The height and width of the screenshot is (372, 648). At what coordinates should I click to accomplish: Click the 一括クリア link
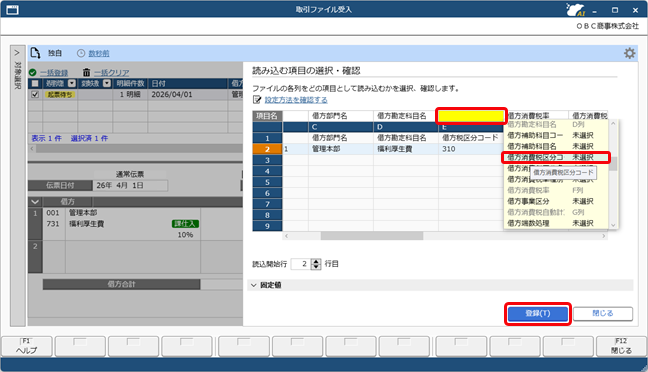(112, 73)
